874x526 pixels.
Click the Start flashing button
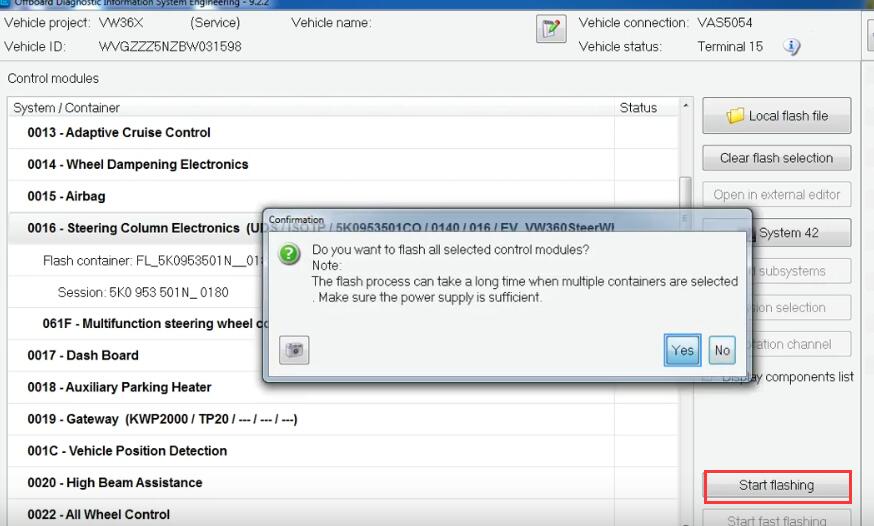[777, 486]
